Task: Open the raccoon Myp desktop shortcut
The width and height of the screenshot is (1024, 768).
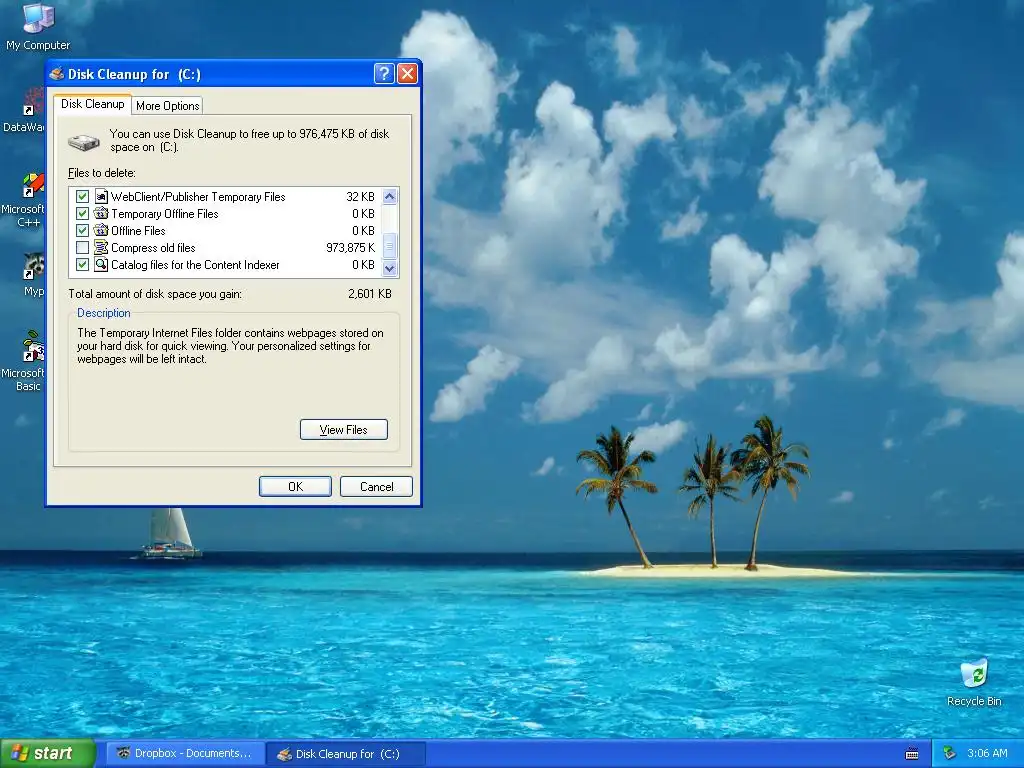Action: [33, 274]
